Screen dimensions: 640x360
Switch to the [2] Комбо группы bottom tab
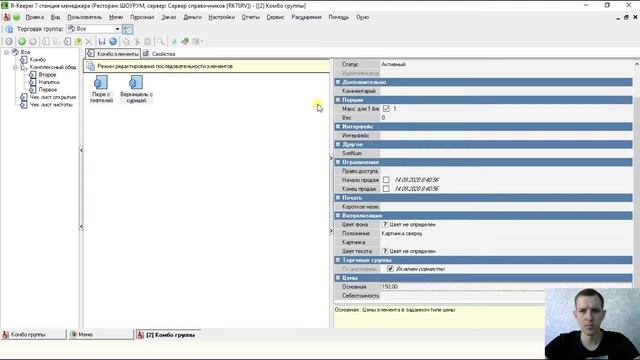[x=168, y=335]
